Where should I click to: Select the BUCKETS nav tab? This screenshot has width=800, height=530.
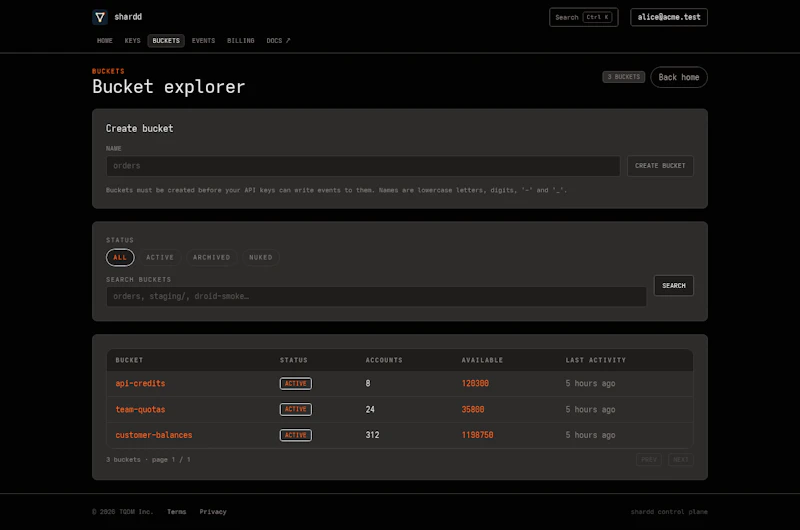pyautogui.click(x=166, y=41)
